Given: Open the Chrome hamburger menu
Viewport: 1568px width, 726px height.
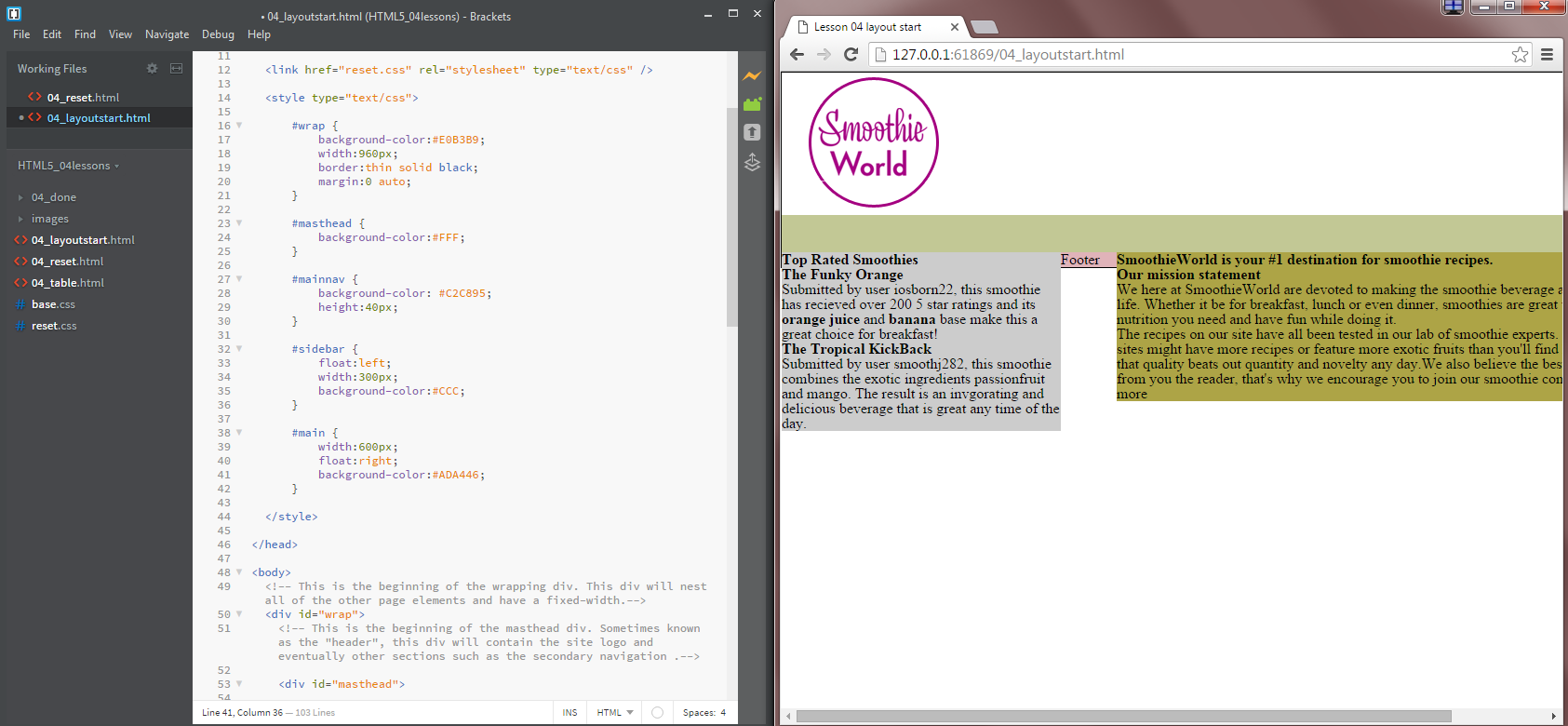Looking at the screenshot, I should 1547,55.
